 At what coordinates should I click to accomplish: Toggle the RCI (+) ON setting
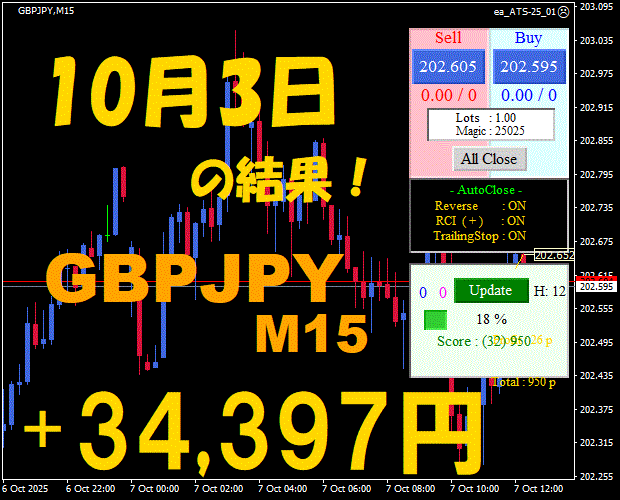point(480,221)
